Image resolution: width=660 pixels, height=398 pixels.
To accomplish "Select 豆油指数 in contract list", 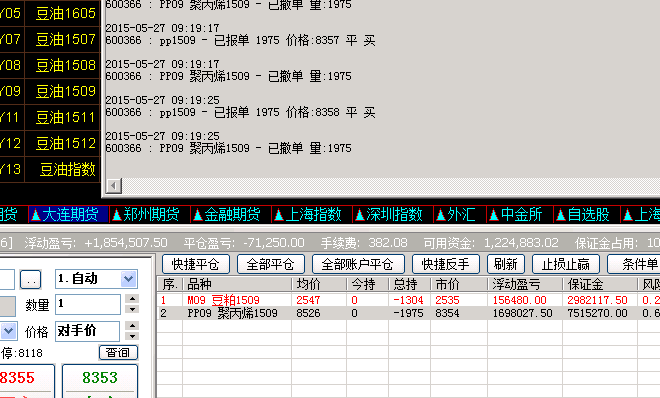I will click(x=67, y=170).
